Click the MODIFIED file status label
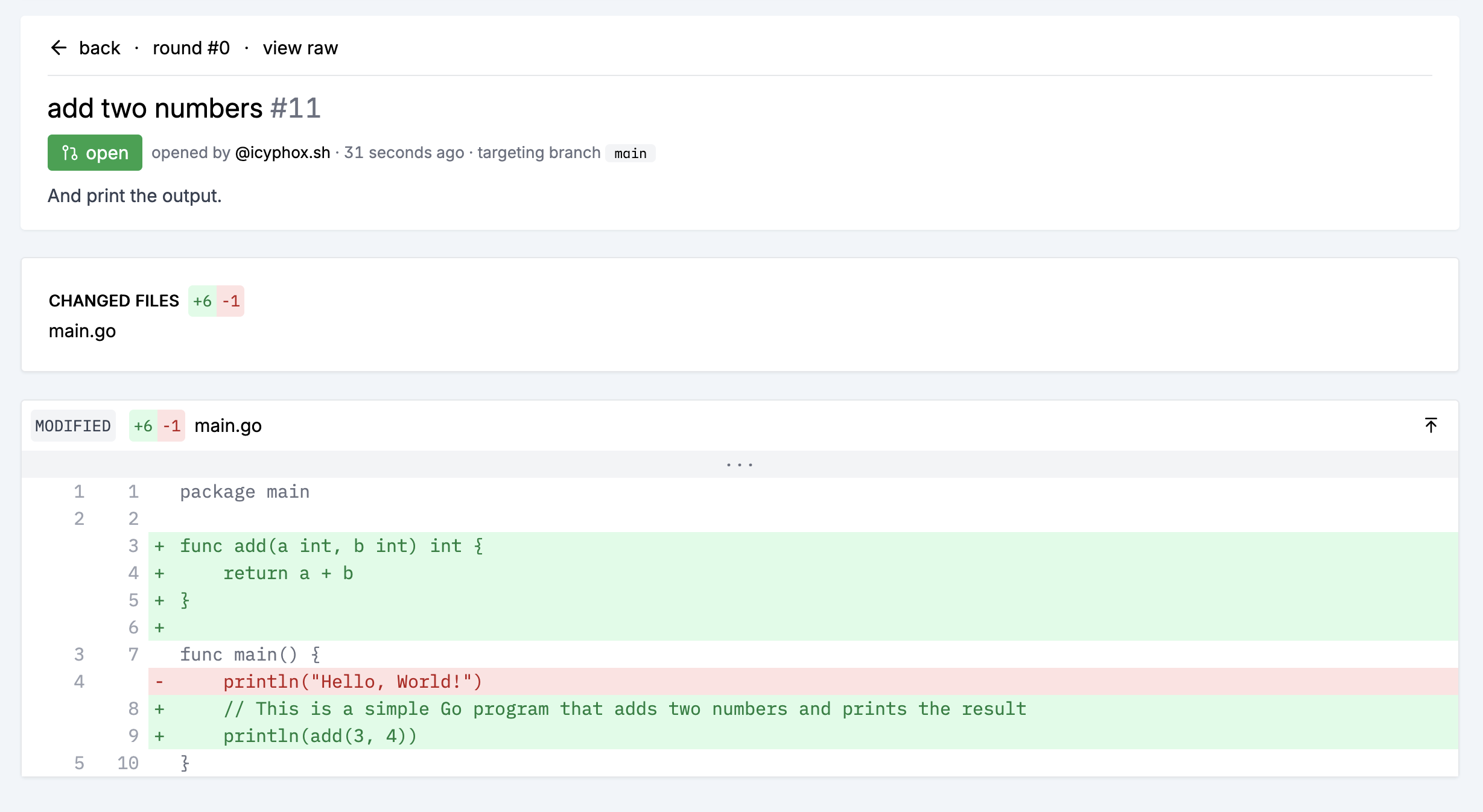1483x812 pixels. click(72, 425)
